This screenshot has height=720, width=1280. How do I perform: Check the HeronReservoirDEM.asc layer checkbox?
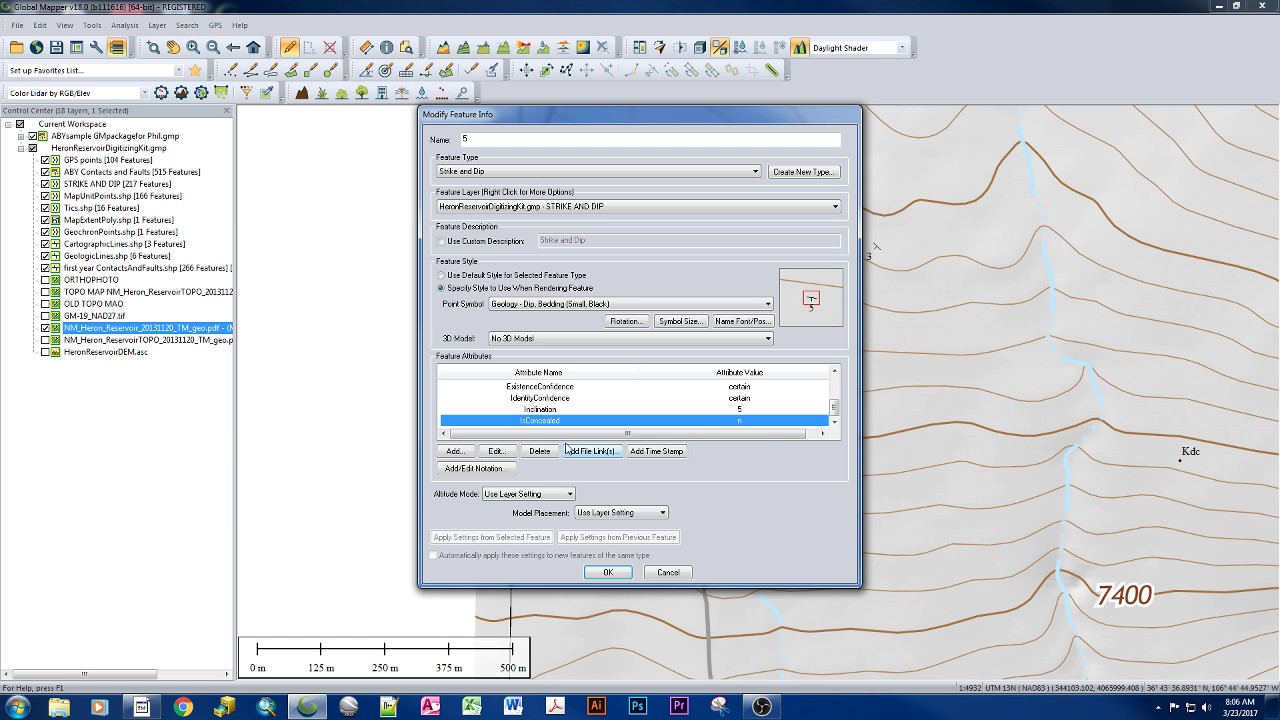[45, 352]
